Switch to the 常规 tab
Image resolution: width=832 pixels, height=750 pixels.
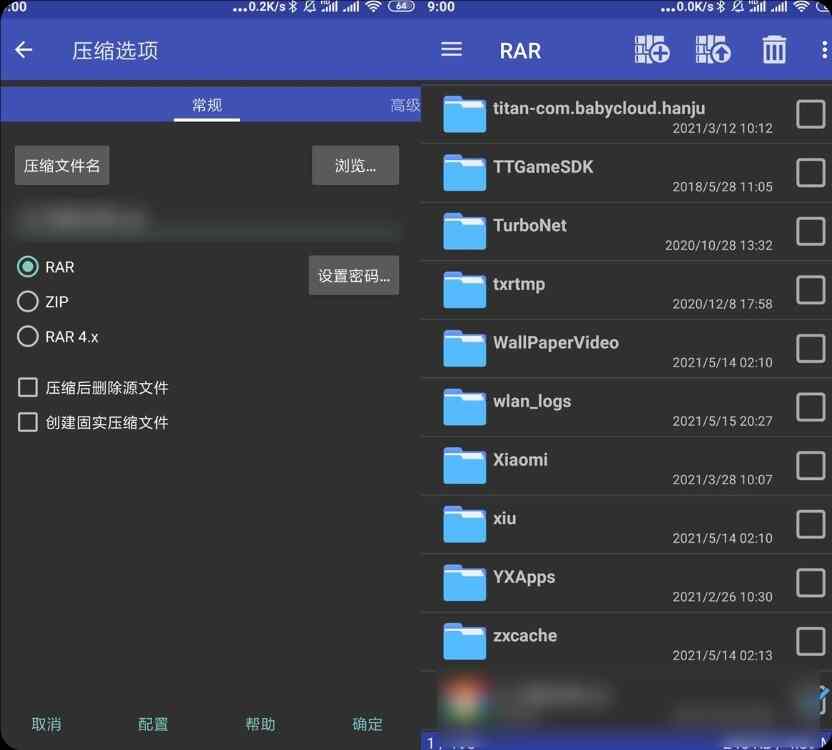206,104
